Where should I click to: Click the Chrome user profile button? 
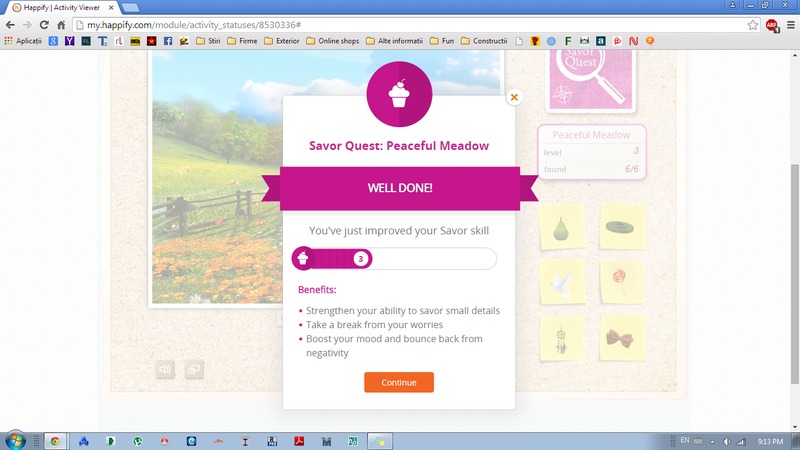click(x=732, y=5)
